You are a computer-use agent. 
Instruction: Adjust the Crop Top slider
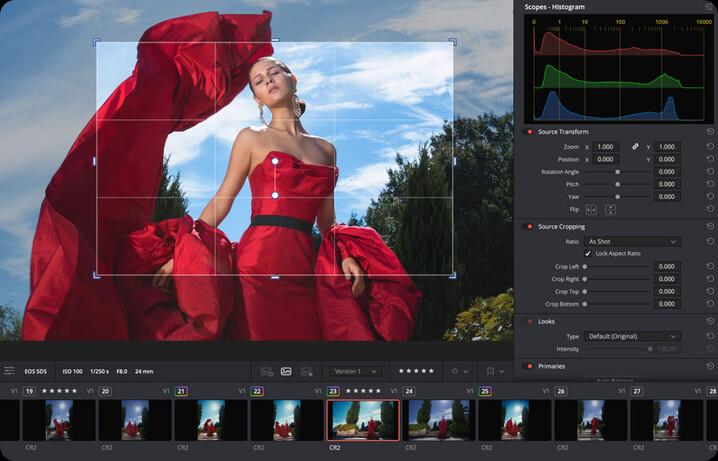(x=617, y=291)
